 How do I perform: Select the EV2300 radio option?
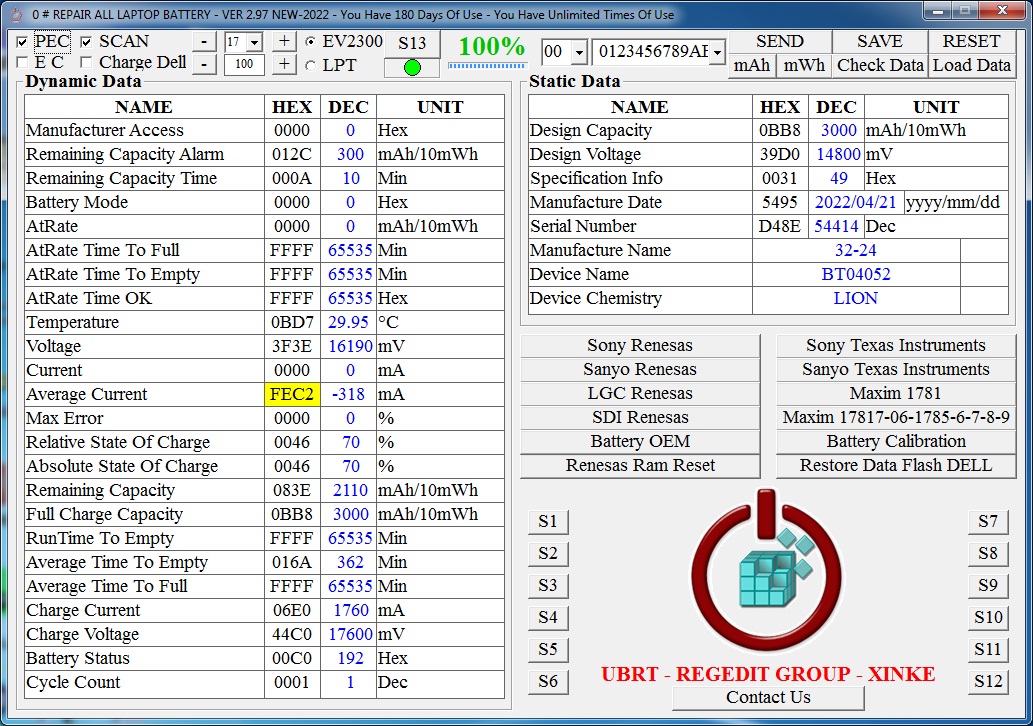(x=310, y=42)
